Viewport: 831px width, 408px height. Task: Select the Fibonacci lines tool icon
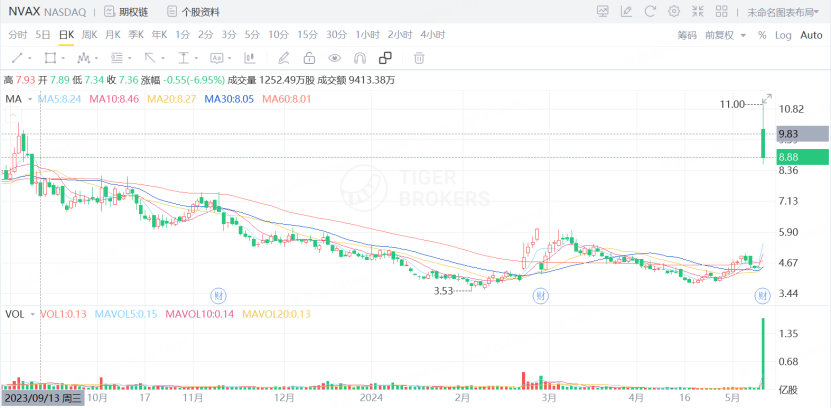[117, 57]
